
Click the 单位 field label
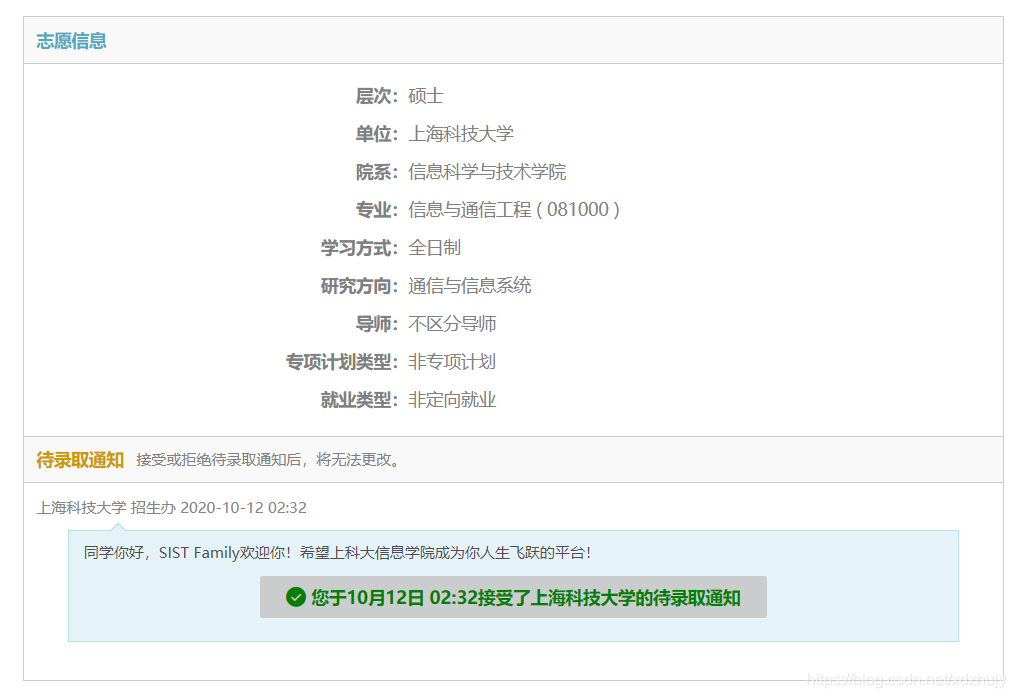(x=376, y=134)
